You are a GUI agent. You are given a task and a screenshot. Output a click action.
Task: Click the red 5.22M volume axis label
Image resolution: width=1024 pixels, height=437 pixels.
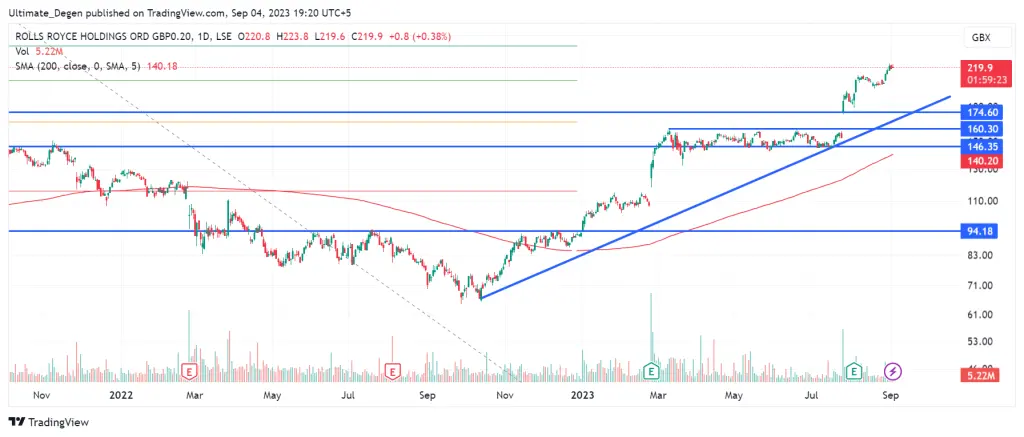pyautogui.click(x=978, y=376)
